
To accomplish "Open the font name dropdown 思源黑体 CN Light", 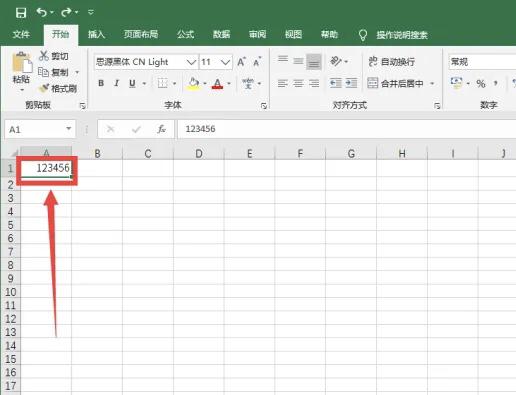I will pyautogui.click(x=191, y=62).
